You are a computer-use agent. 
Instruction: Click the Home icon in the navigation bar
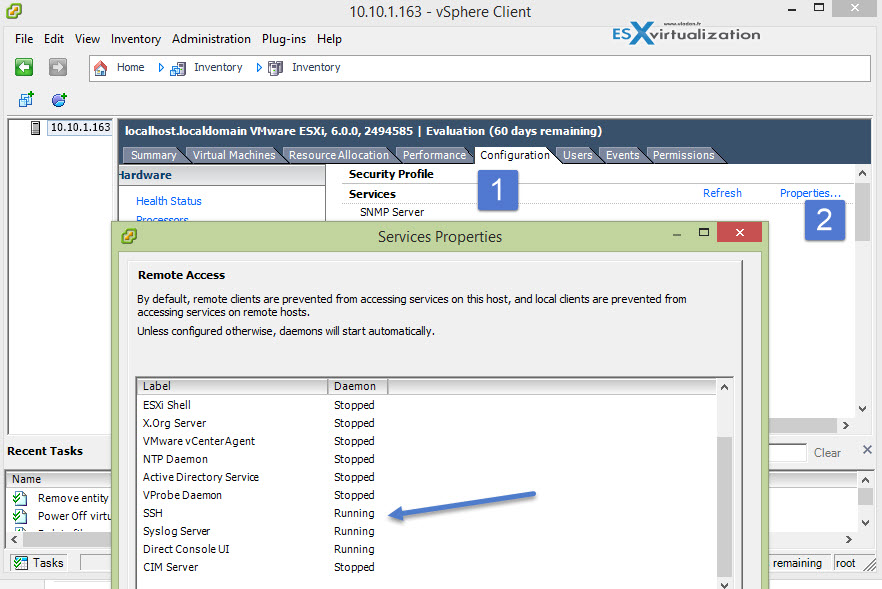click(99, 67)
